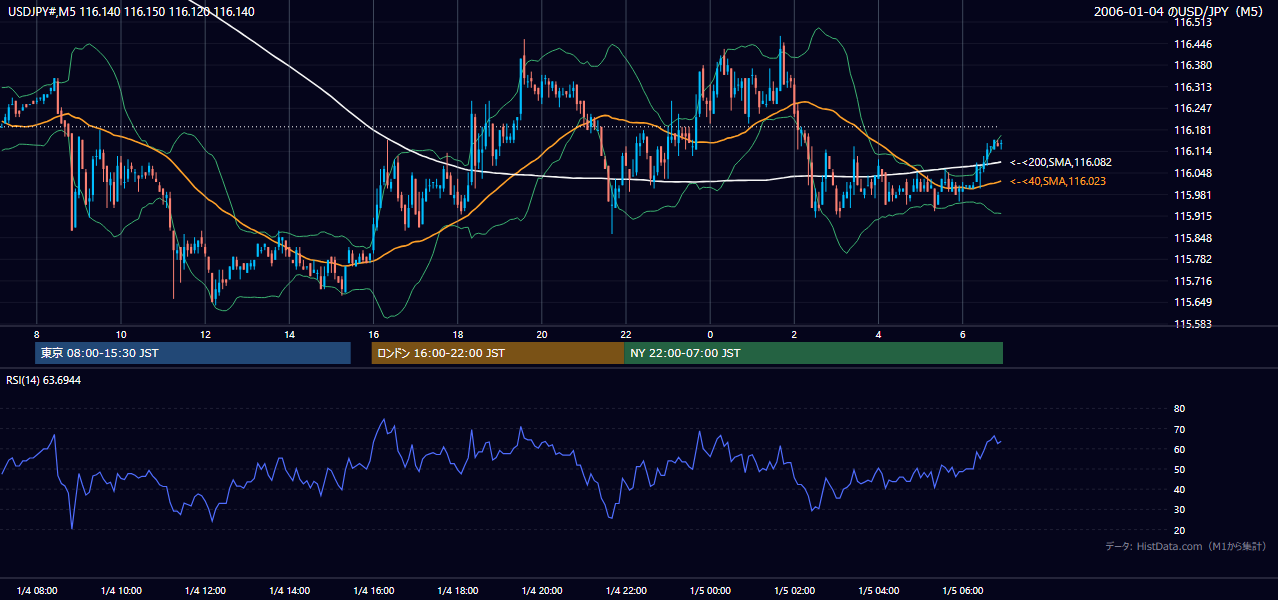Select the 東京 08:00-15:30 JST session bar

[193, 353]
